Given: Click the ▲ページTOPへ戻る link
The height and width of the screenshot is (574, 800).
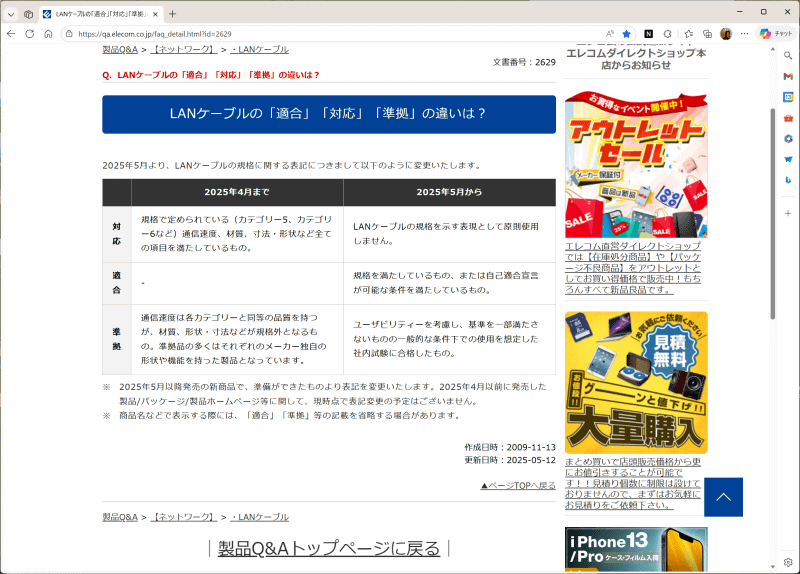Looking at the screenshot, I should point(518,485).
